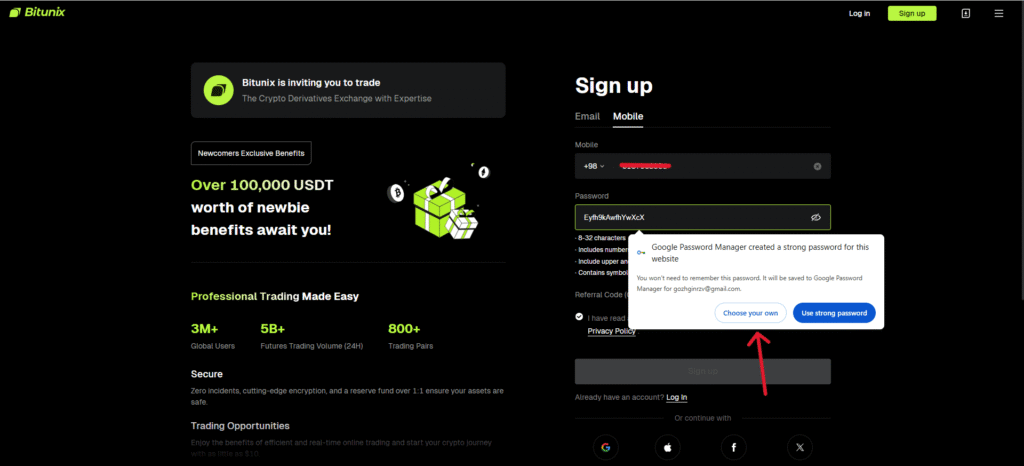
Task: Continue with Facebook sign-up icon
Action: click(734, 447)
